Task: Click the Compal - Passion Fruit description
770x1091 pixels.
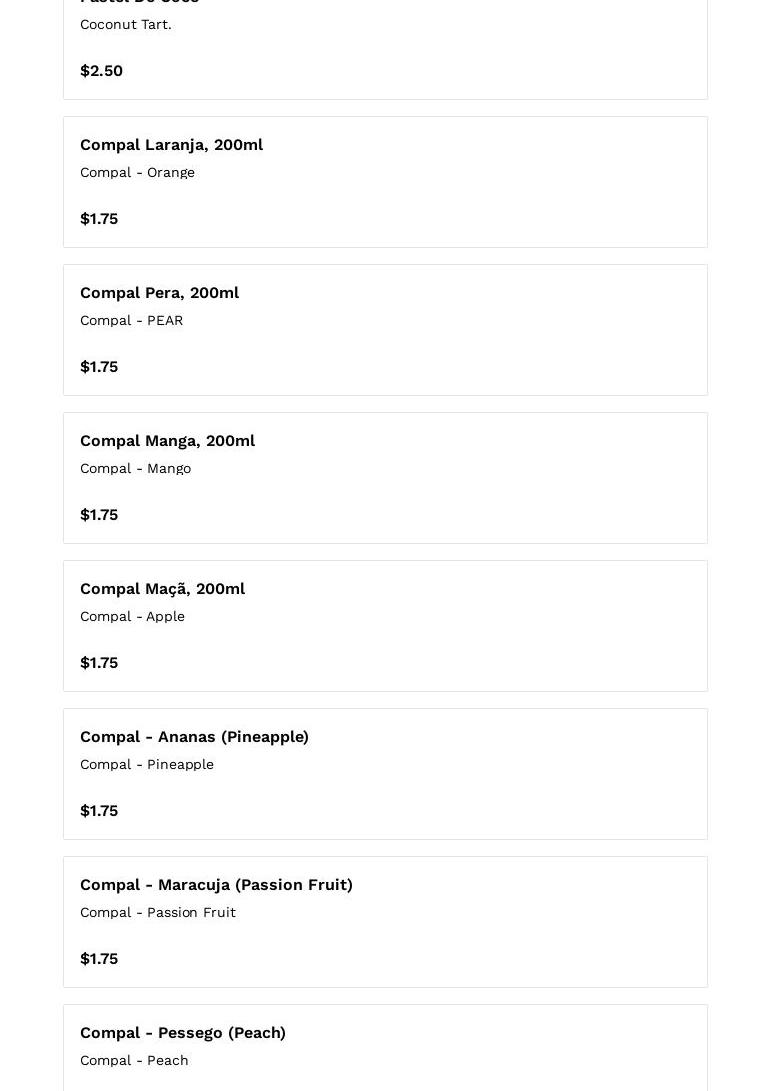Action: tap(157, 912)
